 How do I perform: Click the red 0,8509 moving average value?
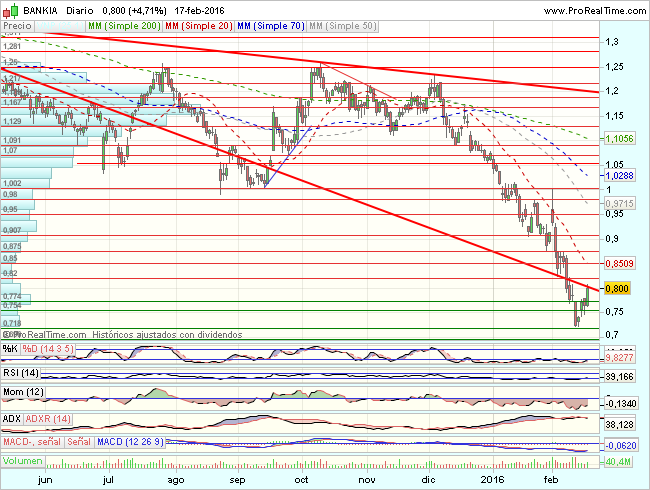click(x=620, y=263)
